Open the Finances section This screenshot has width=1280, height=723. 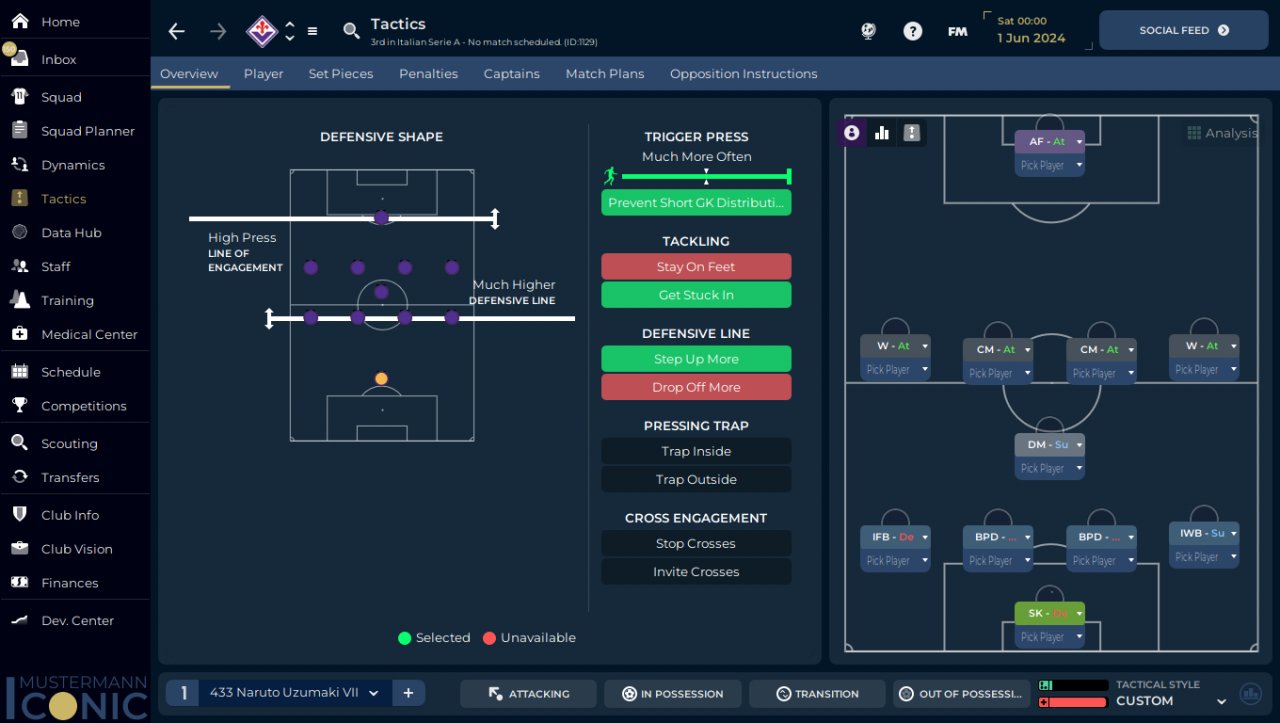click(x=69, y=583)
